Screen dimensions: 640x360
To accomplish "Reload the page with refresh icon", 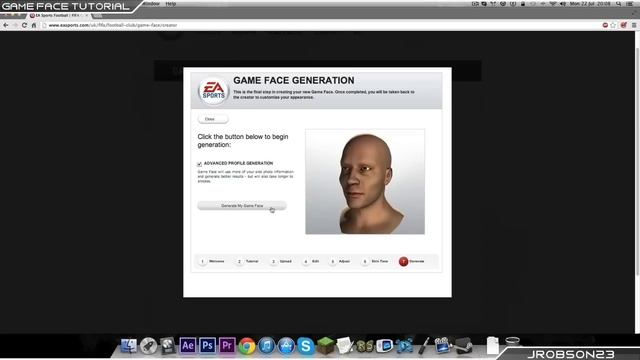I will tap(24, 25).
